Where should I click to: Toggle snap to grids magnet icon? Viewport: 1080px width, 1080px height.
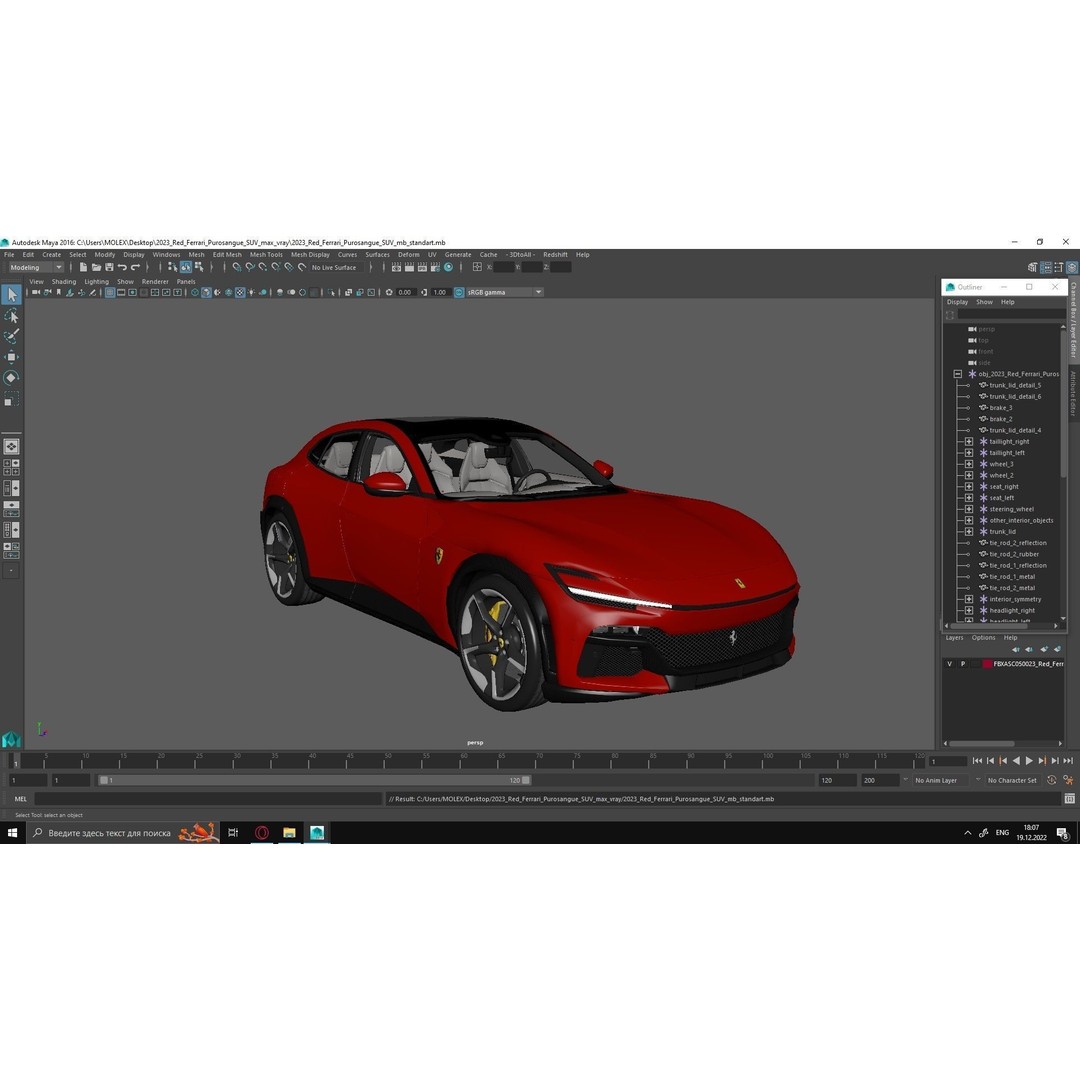click(x=237, y=267)
